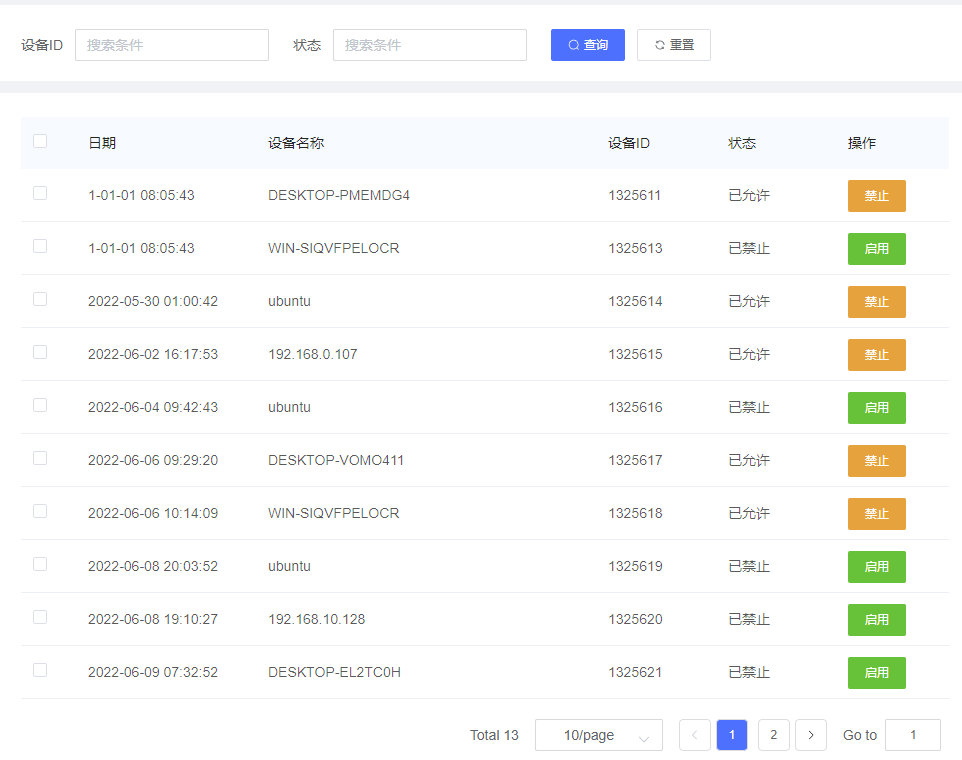962x760 pixels.
Task: Click device ID 1325617
Action: 635,461
